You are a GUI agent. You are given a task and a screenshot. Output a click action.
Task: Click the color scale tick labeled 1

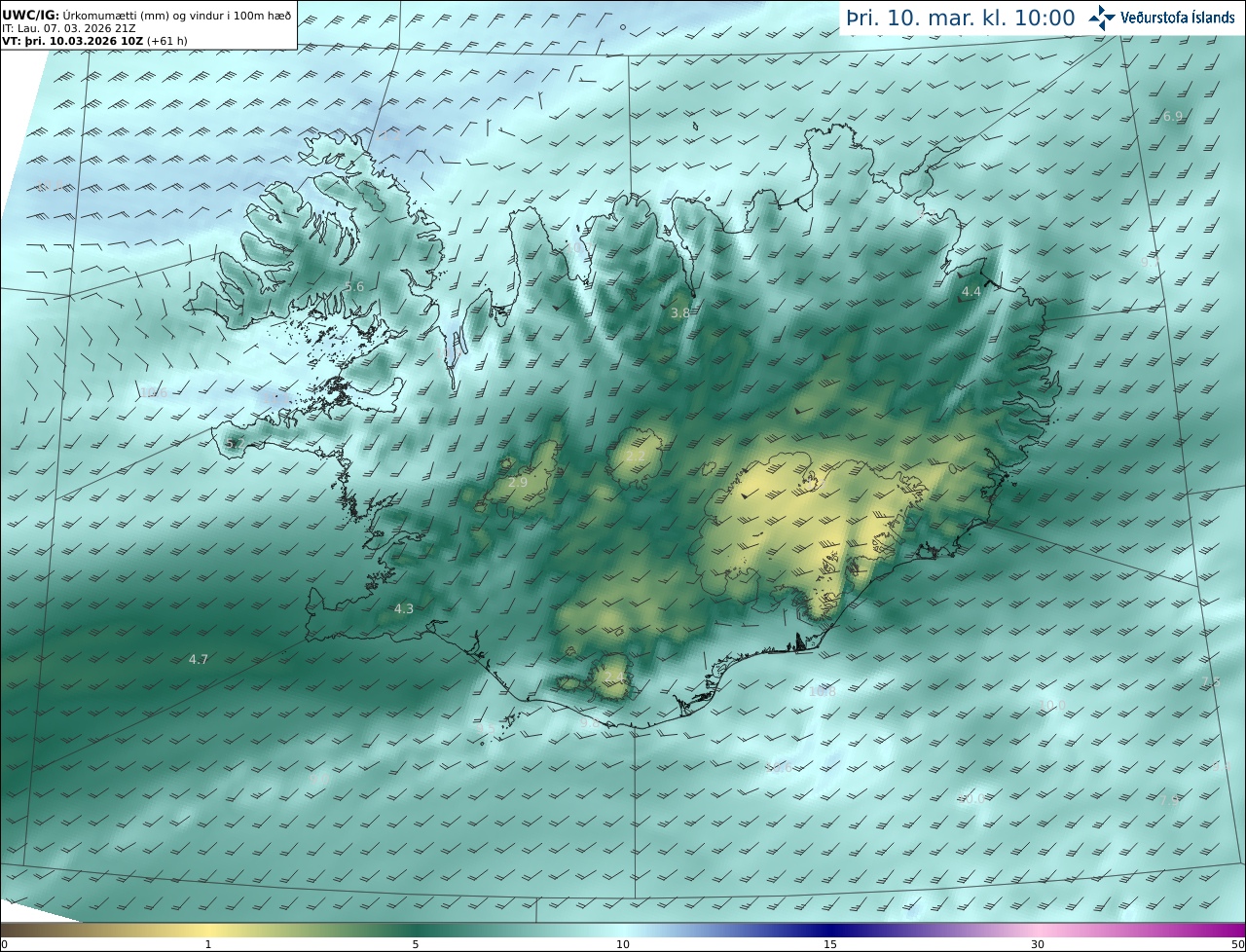pos(208,944)
